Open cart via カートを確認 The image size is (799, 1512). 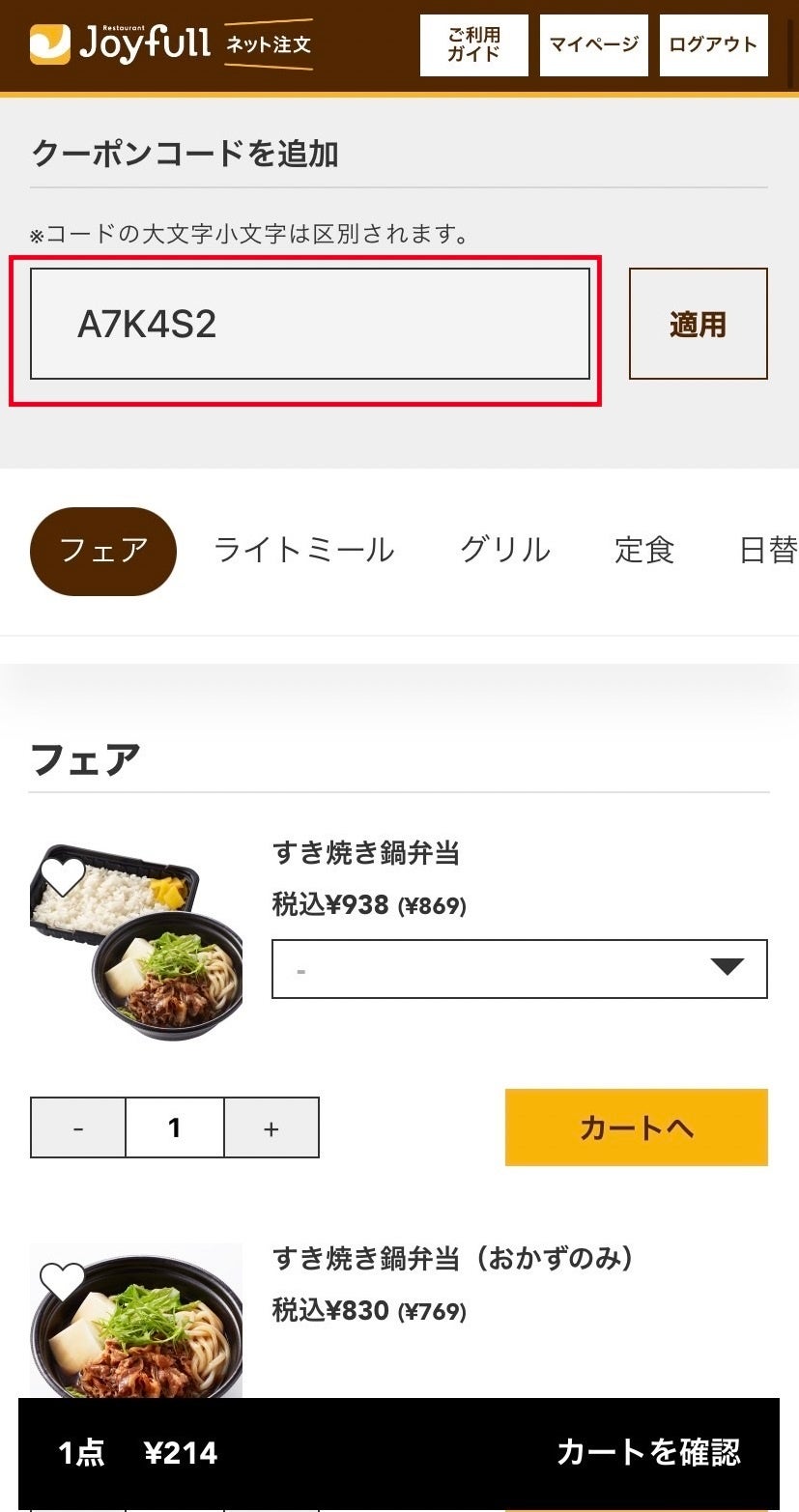pyautogui.click(x=648, y=1452)
